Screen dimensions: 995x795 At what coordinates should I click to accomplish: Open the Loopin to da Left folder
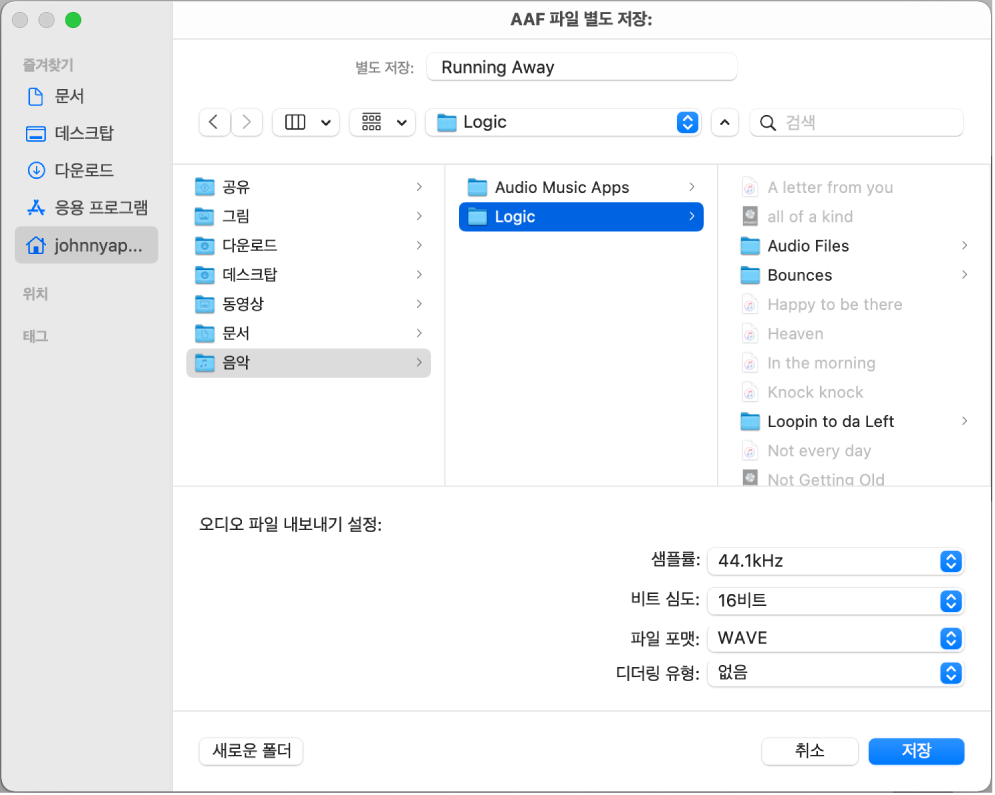(853, 422)
